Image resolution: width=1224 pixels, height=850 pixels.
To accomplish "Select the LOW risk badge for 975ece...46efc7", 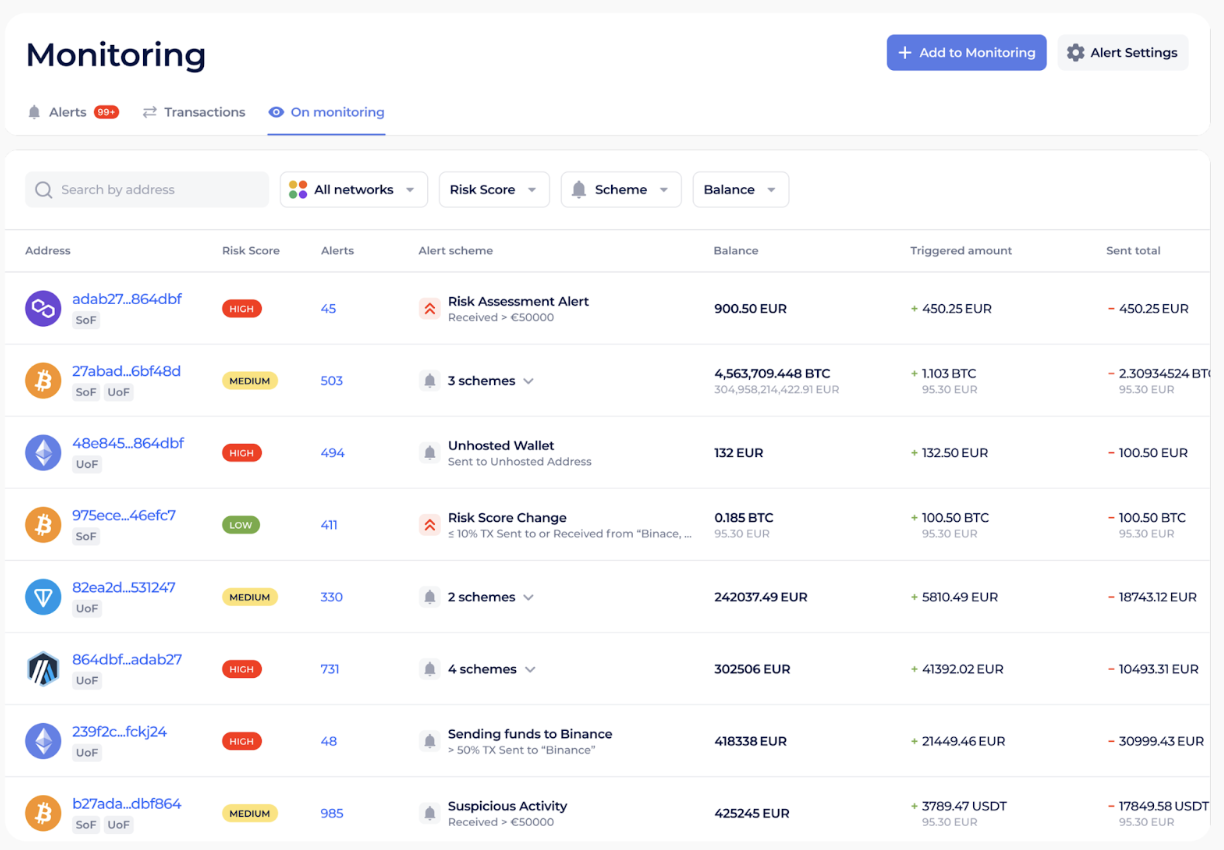I will pyautogui.click(x=240, y=524).
